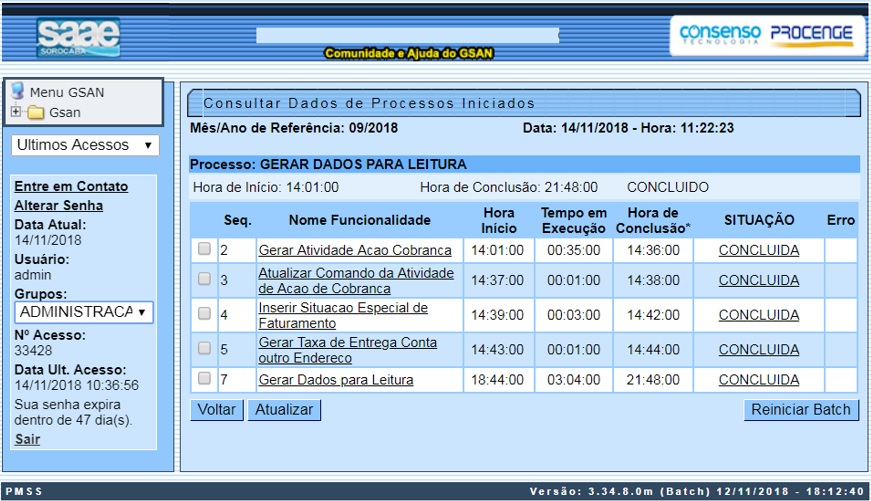This screenshot has height=501, width=871.
Task: Click the empty search bar in header
Action: 407,35
